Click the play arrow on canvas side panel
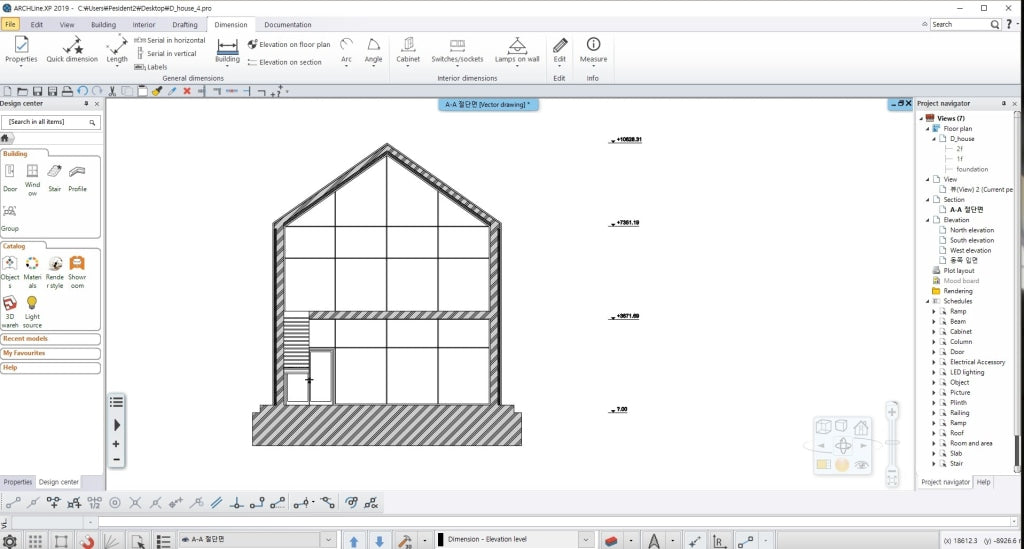Screen dimensions: 1024x549 coord(116,425)
